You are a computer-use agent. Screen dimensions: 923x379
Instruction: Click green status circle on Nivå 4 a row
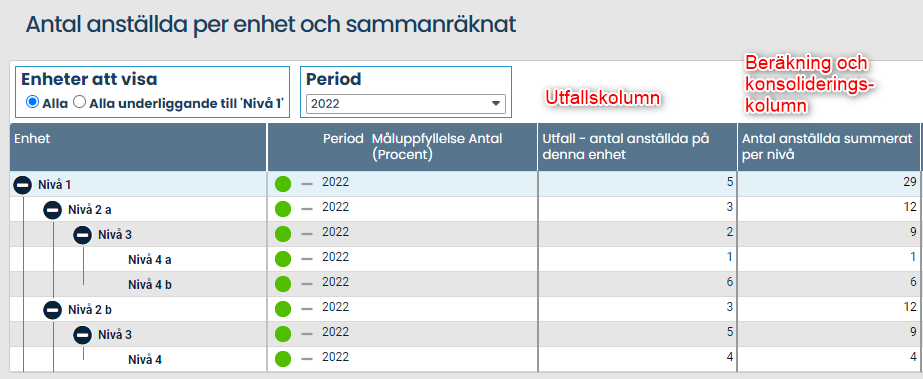pyautogui.click(x=283, y=258)
